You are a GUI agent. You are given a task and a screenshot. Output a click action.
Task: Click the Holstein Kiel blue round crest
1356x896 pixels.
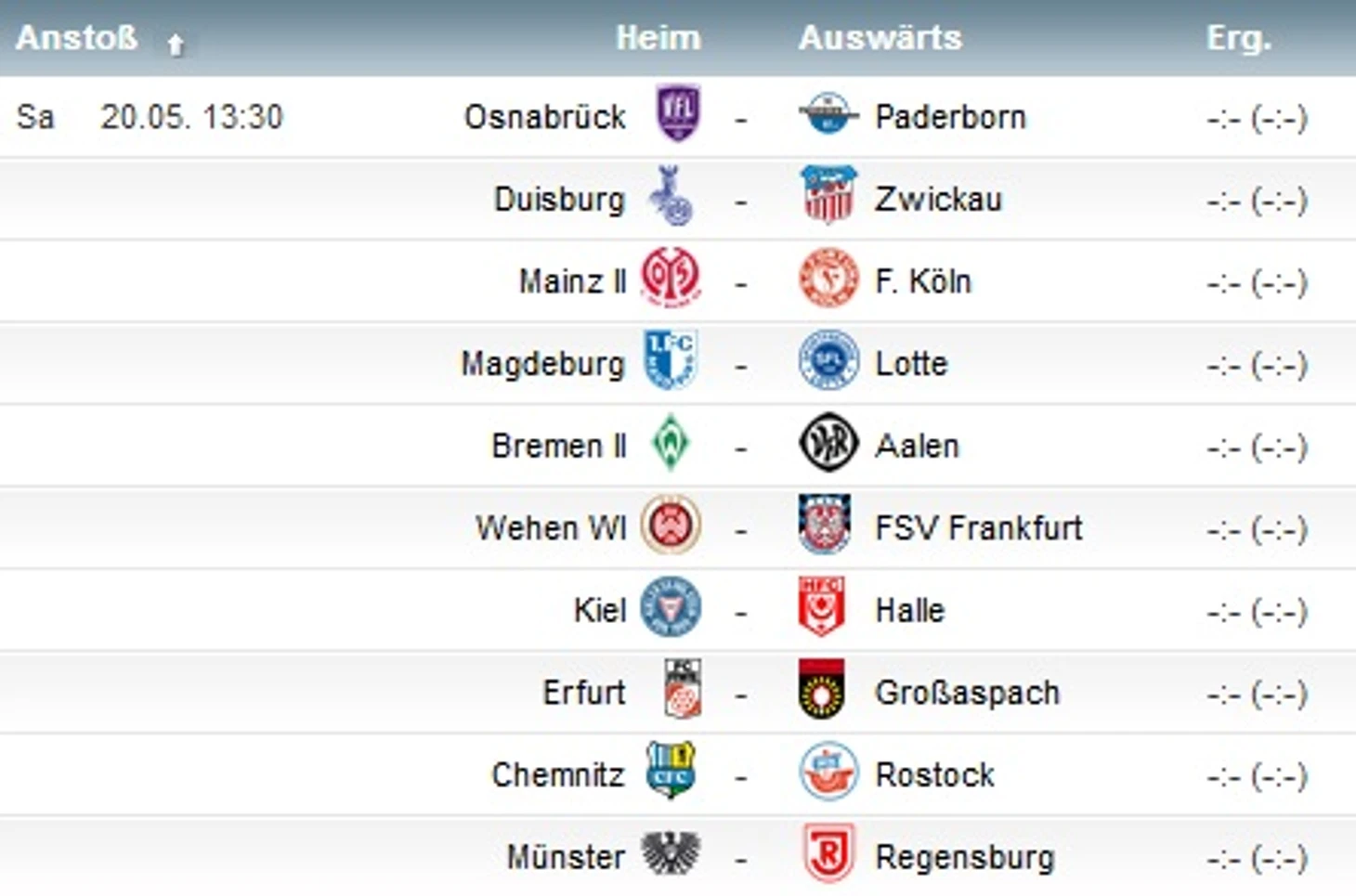[x=671, y=607]
